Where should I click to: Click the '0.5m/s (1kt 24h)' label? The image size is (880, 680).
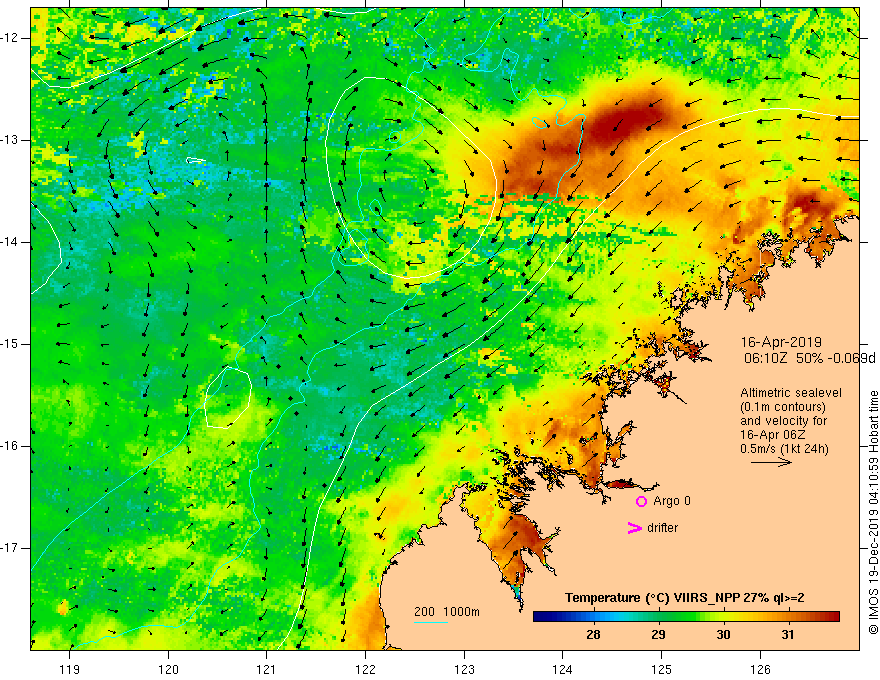pos(784,449)
